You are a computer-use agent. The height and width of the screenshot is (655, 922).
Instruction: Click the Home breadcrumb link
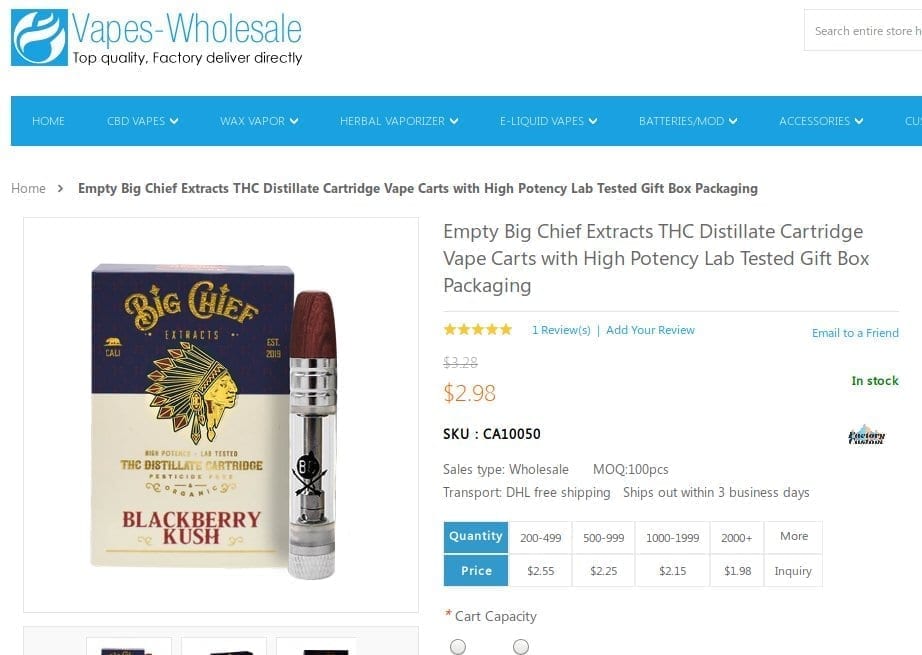[28, 188]
